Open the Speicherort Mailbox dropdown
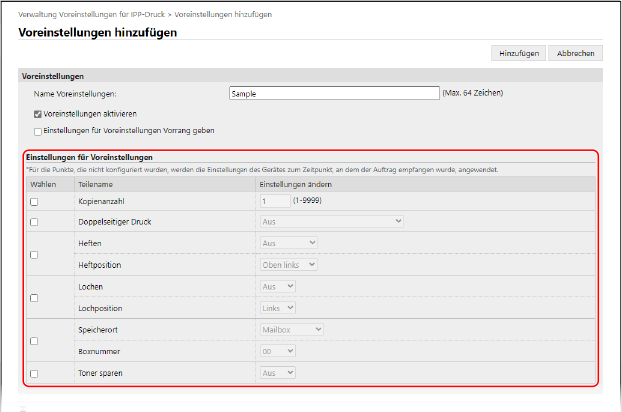 [291, 329]
